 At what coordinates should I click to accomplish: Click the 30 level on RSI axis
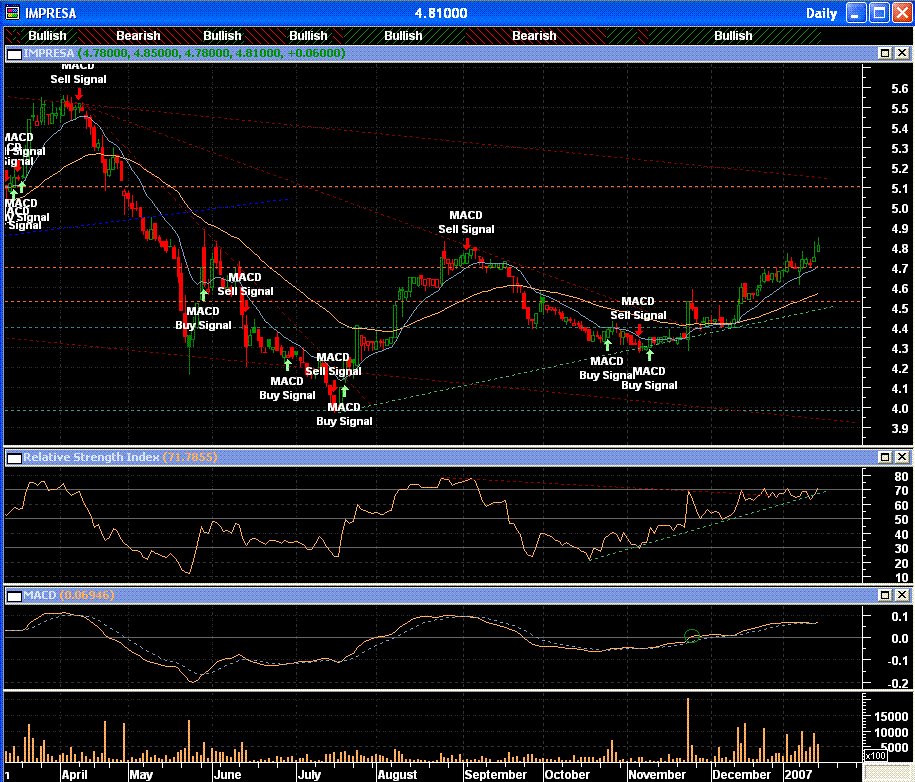901,549
